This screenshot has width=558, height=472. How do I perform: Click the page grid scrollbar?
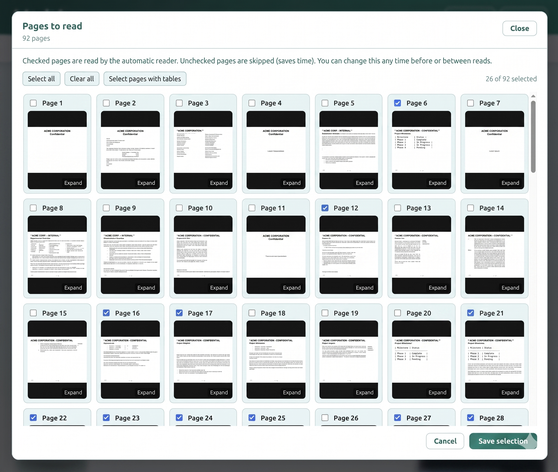point(533,137)
